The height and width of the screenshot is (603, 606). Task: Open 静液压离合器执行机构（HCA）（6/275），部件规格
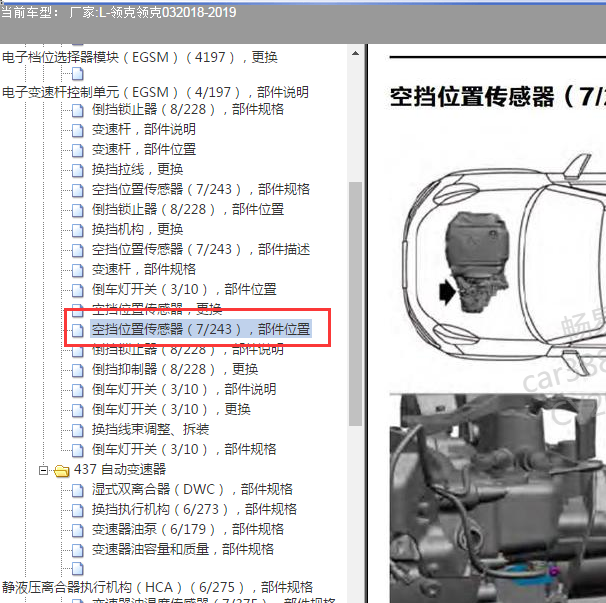tap(157, 588)
